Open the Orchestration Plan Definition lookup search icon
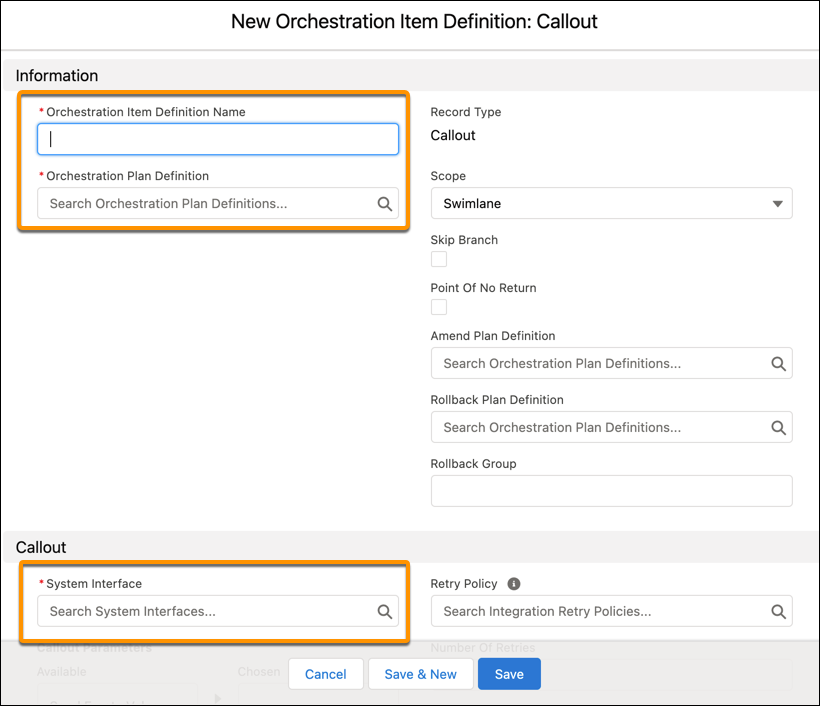820x706 pixels. click(384, 203)
